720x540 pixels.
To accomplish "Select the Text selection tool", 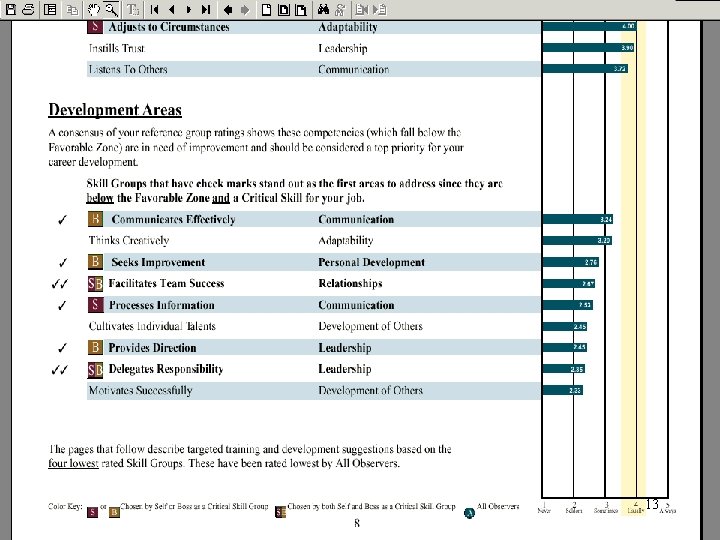I will point(133,9).
